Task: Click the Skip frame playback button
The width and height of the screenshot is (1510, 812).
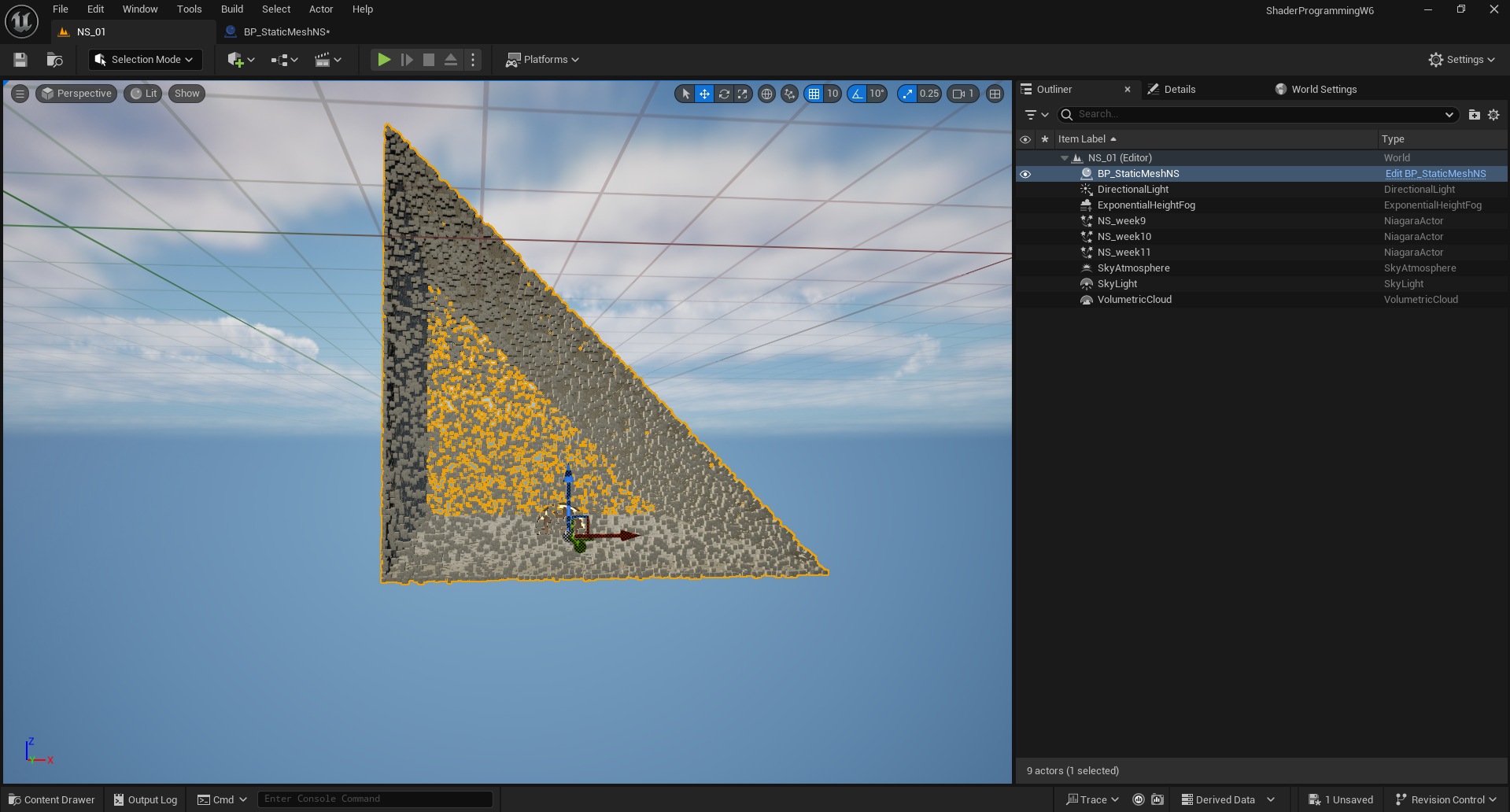Action: point(407,60)
